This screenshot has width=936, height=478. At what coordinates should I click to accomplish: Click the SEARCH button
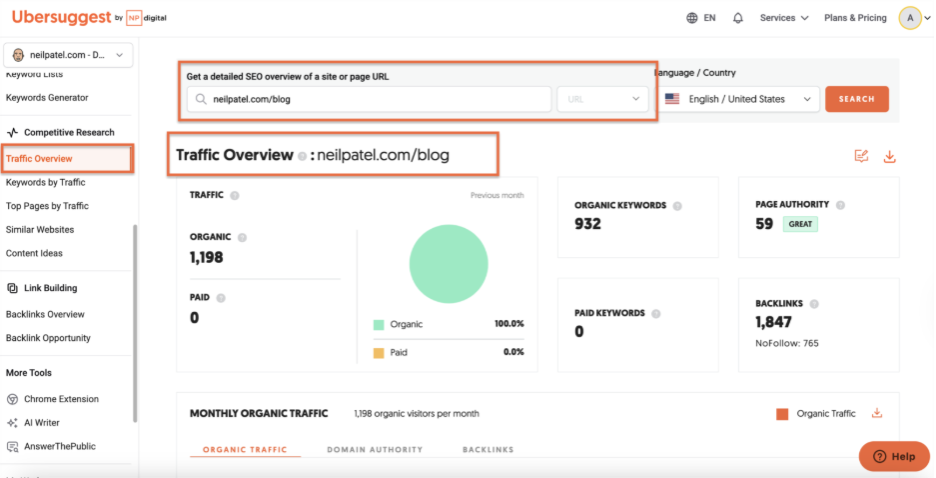(x=857, y=99)
